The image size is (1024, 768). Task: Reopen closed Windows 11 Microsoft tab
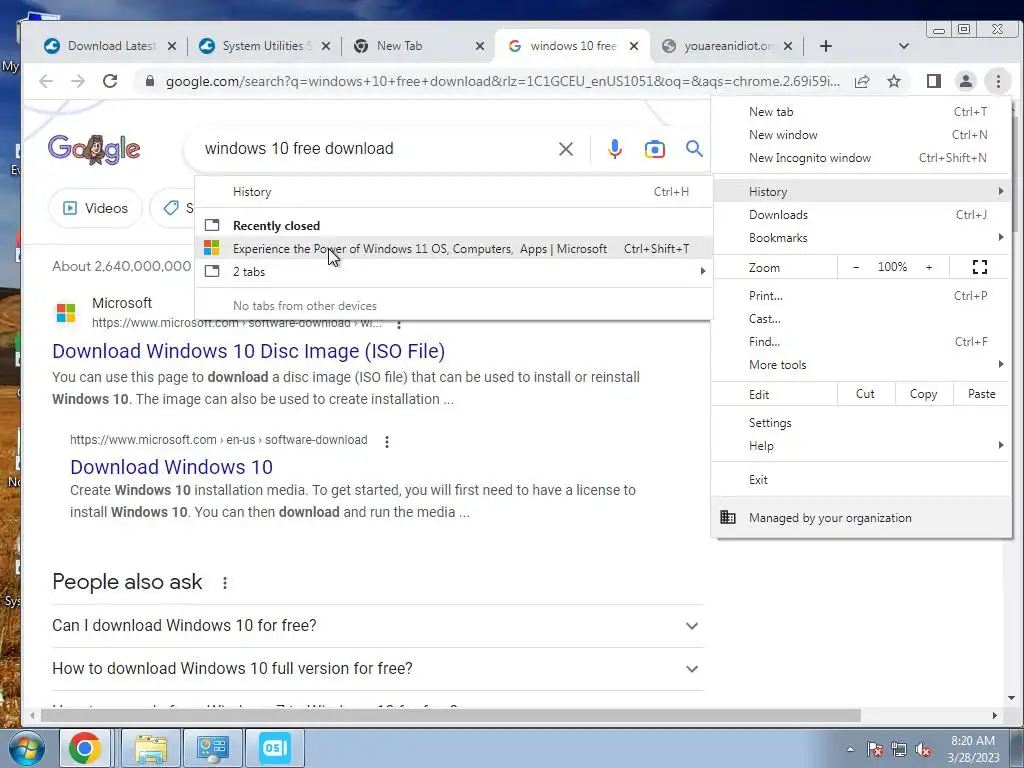(x=453, y=249)
